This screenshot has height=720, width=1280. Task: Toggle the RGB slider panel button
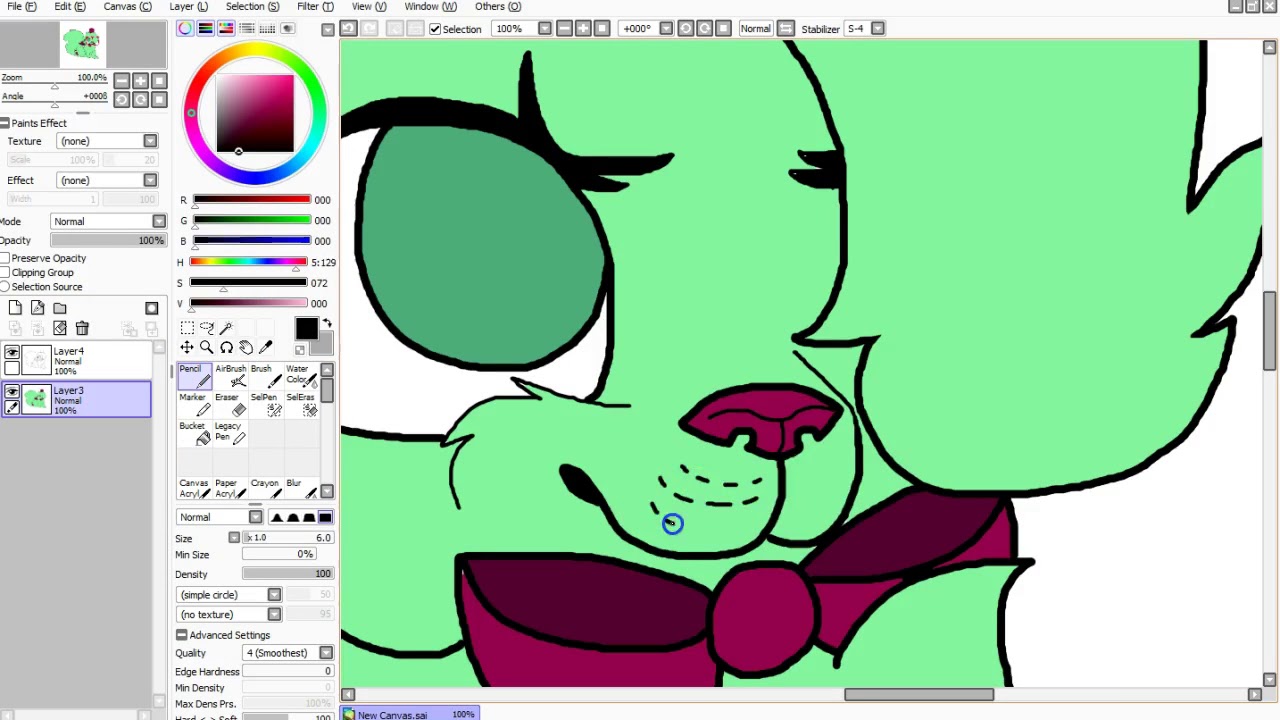point(205,28)
